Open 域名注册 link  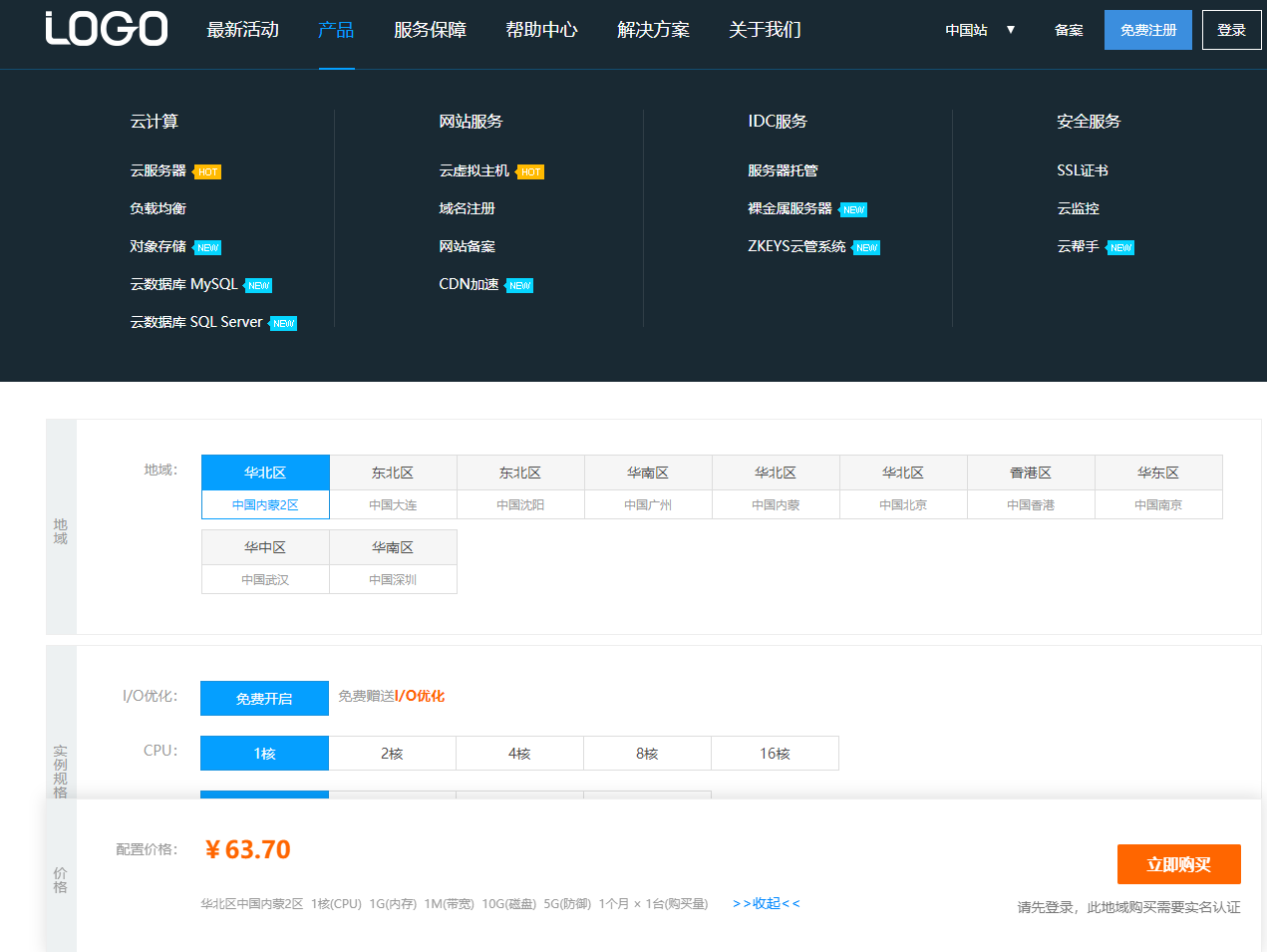coord(467,208)
